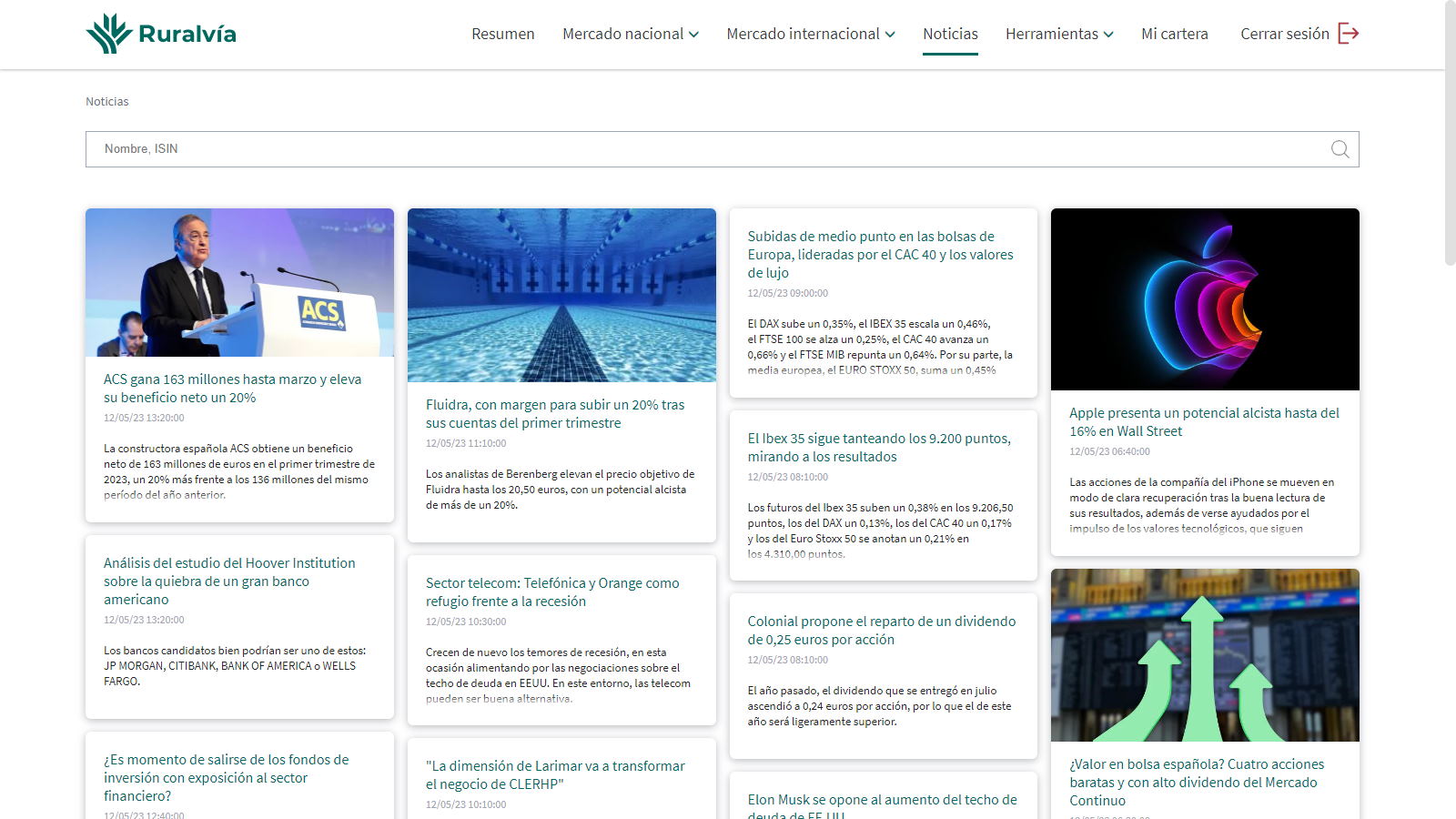Open fondos de inversión sector financiero headline
The image size is (1456, 819).
click(226, 778)
